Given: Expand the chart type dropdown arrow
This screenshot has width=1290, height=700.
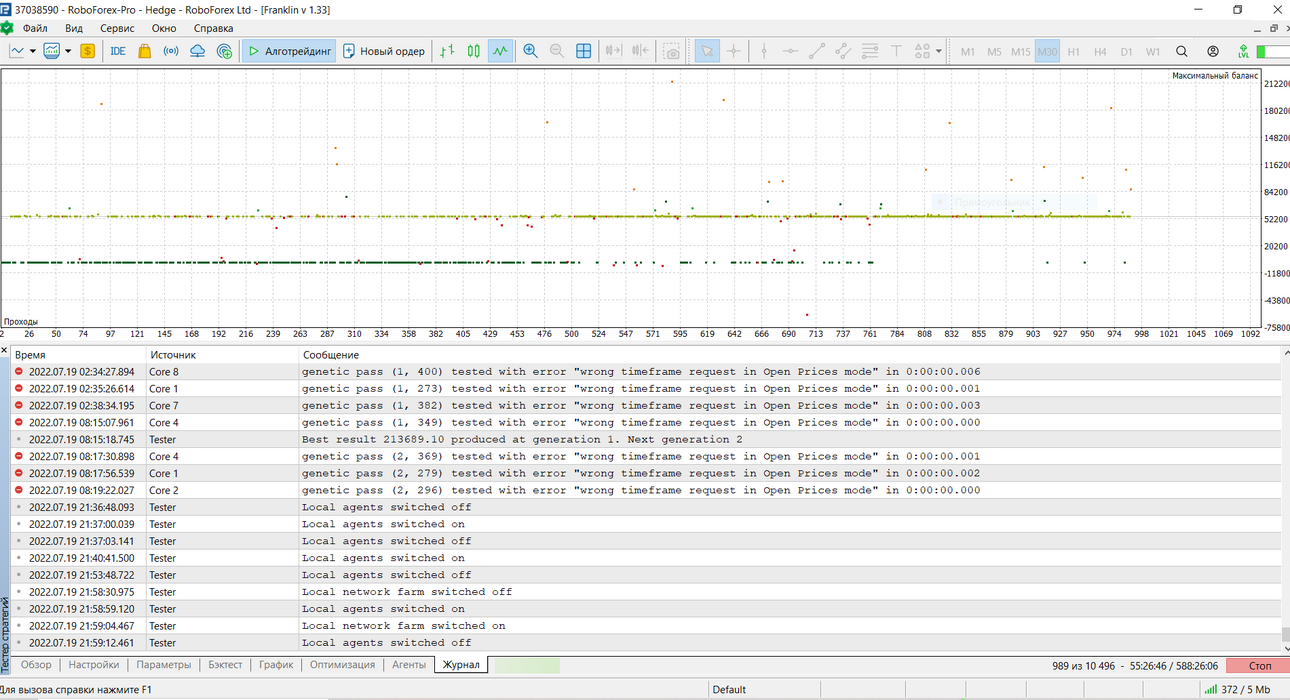Looking at the screenshot, I should coord(33,51).
